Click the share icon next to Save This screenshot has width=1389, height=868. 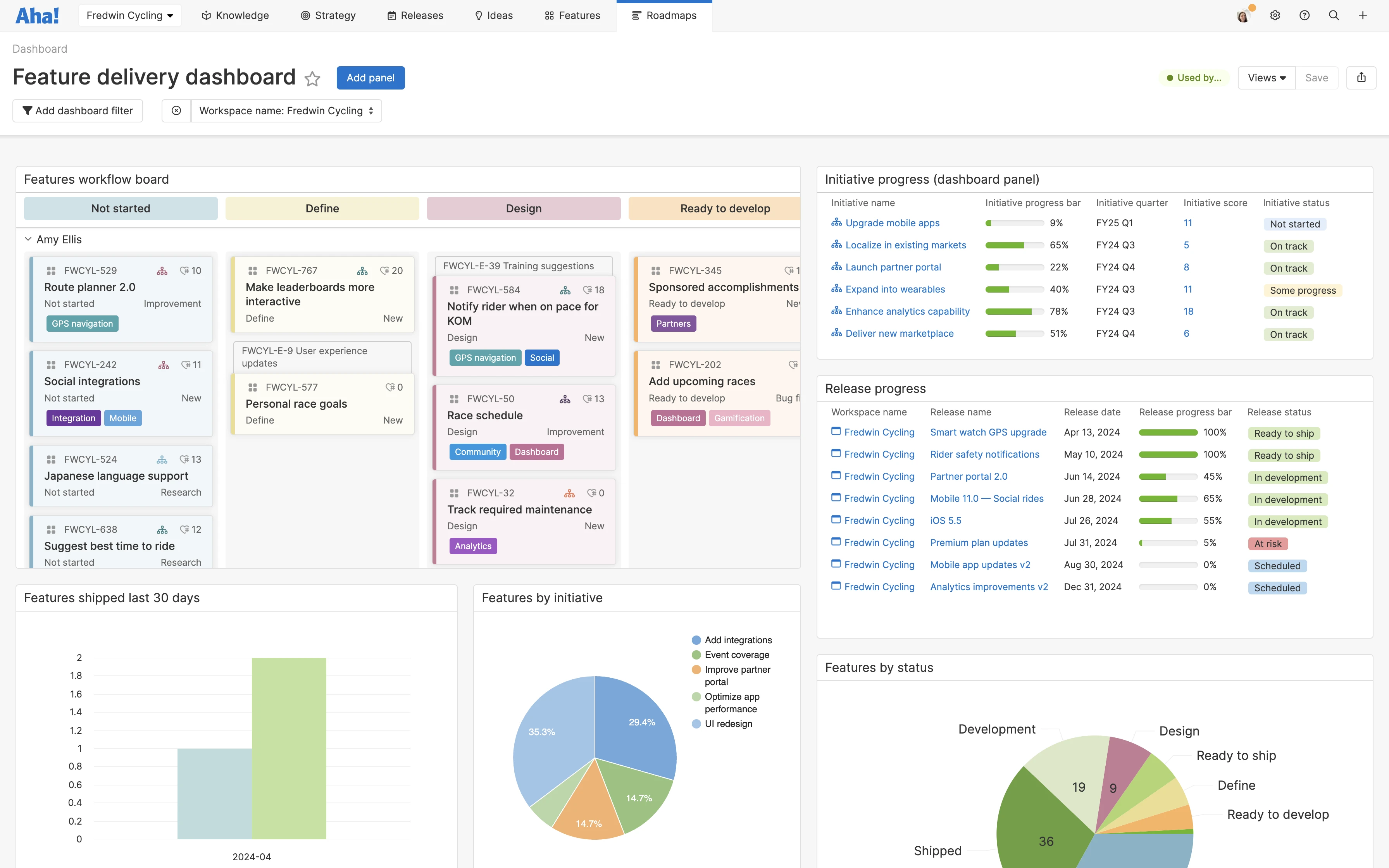tap(1361, 77)
